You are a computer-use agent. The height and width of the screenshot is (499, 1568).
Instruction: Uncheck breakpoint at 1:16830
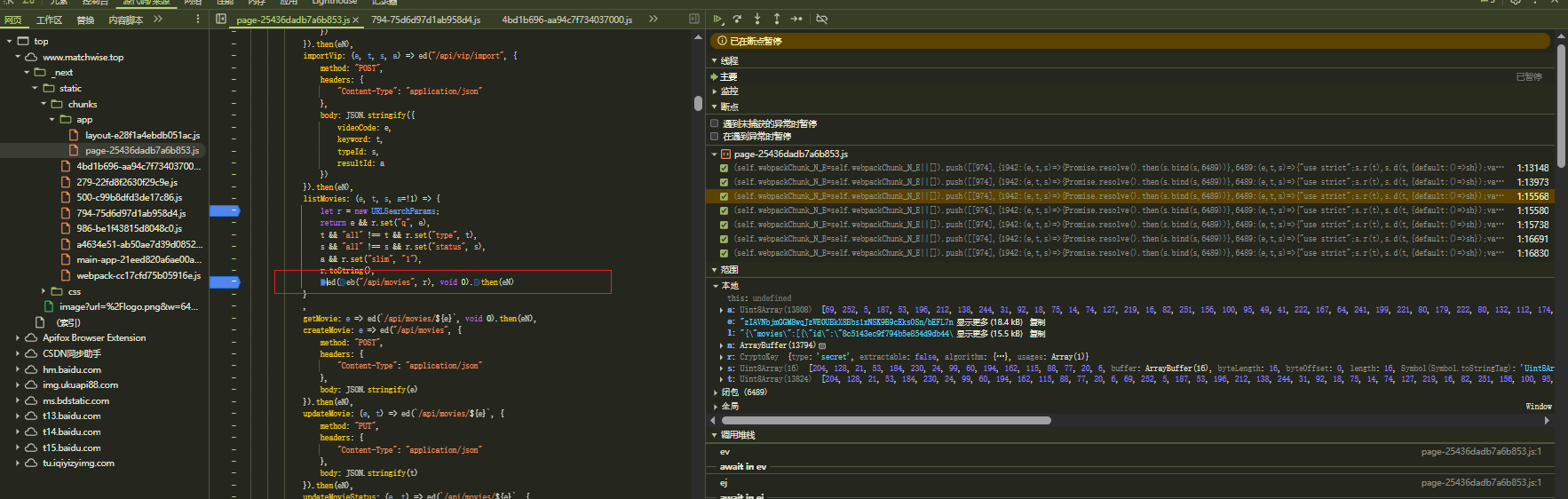[725, 253]
